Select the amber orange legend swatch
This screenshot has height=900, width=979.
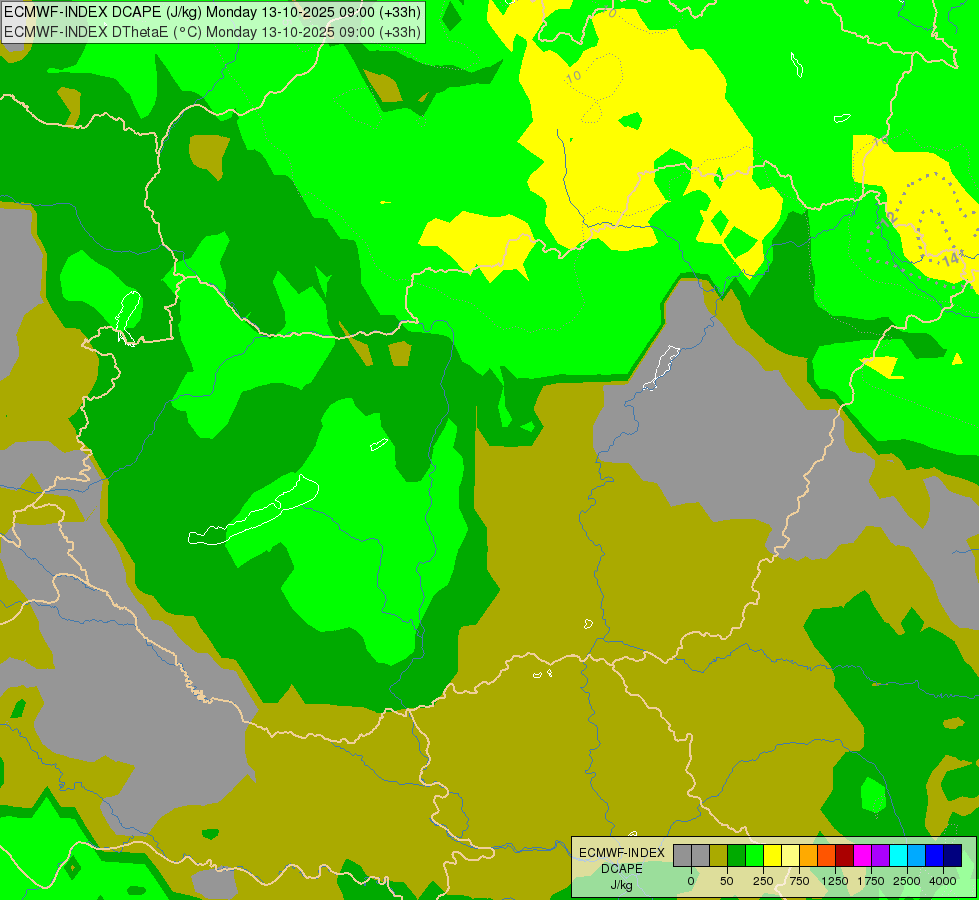pyautogui.click(x=809, y=856)
